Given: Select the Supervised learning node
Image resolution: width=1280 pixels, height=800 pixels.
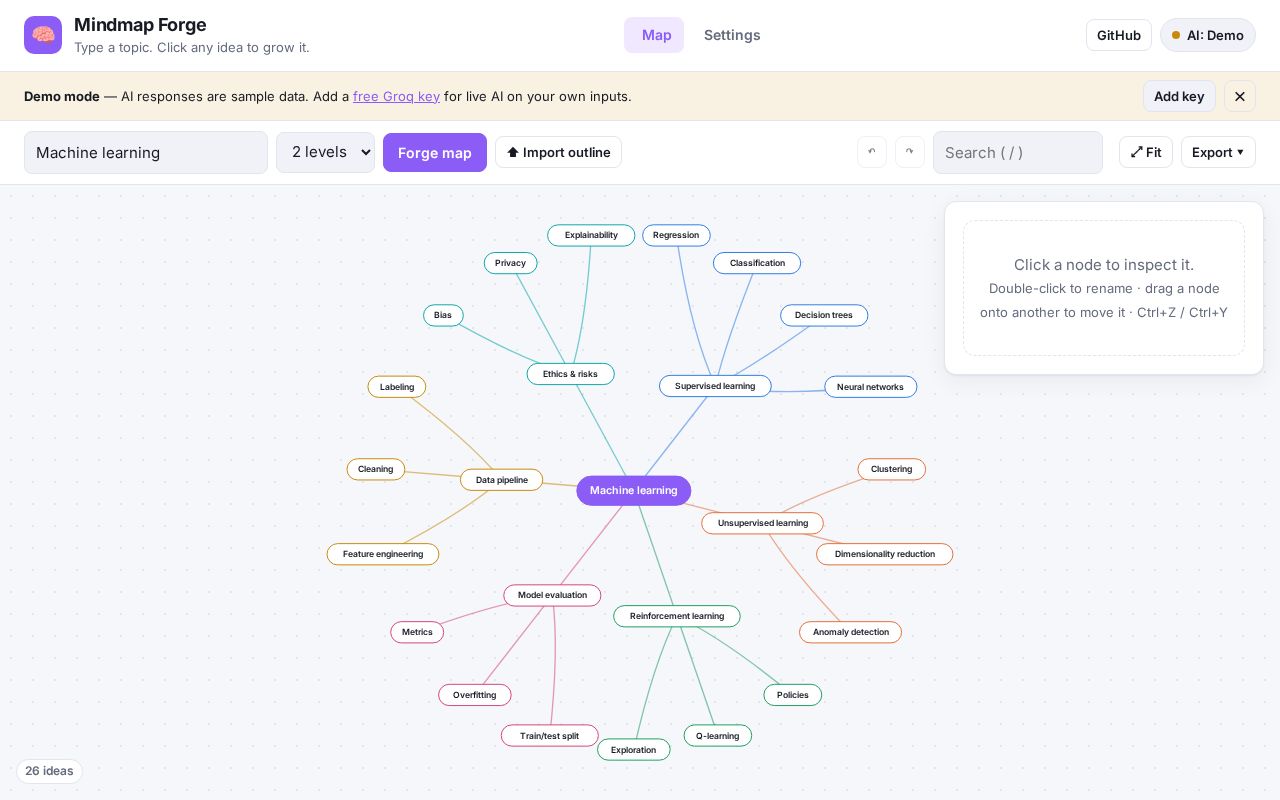Looking at the screenshot, I should click(715, 386).
